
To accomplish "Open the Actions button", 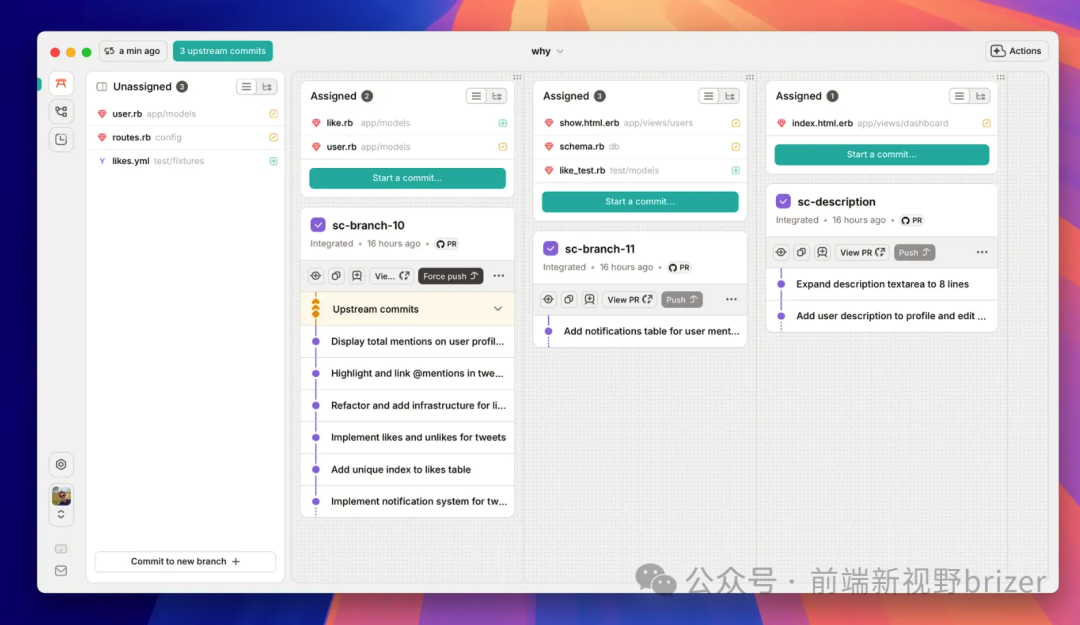I will point(1016,51).
